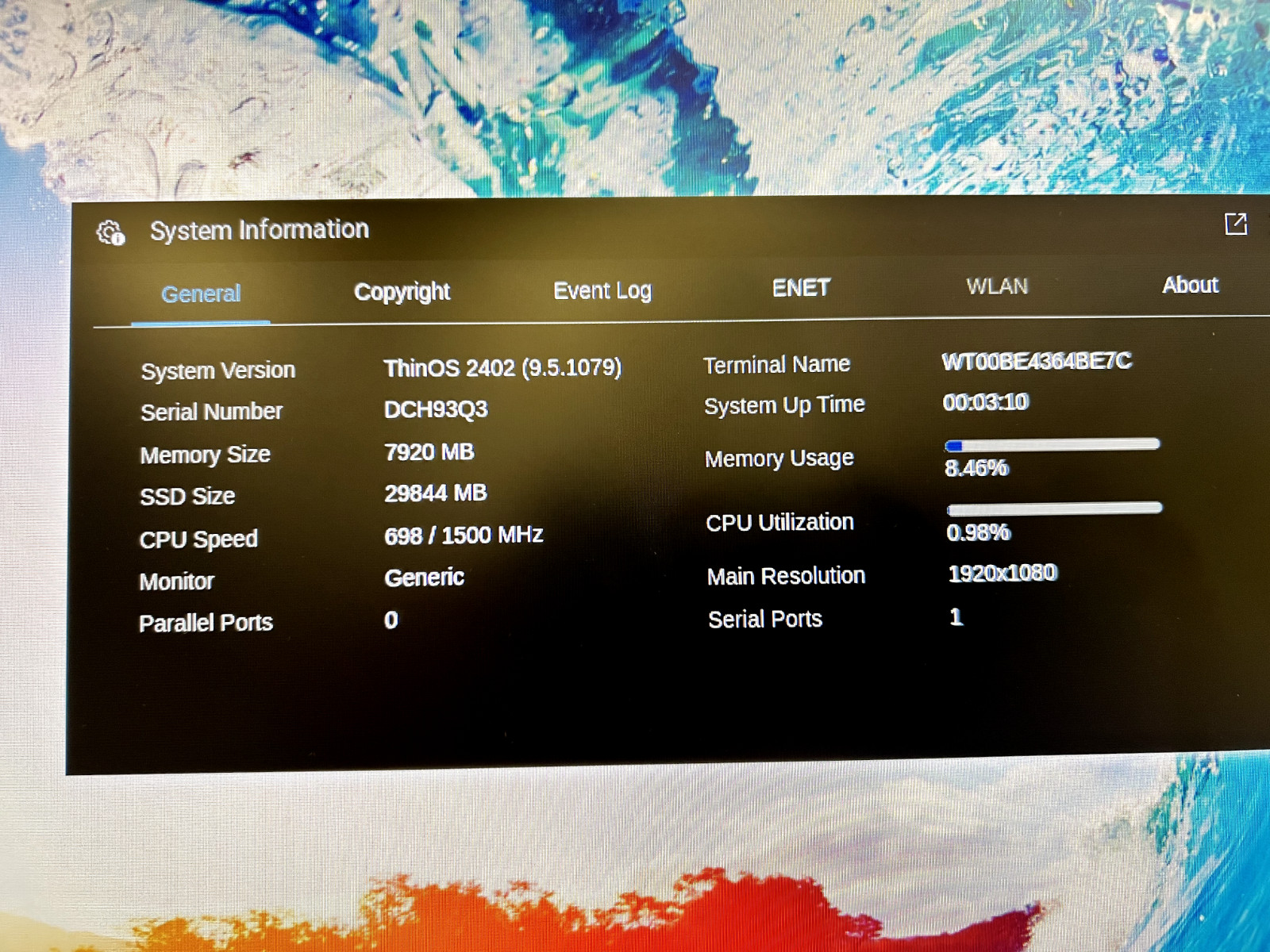The image size is (1270, 952).
Task: Click the Memory Usage progress bar
Action: pyautogui.click(x=1053, y=445)
